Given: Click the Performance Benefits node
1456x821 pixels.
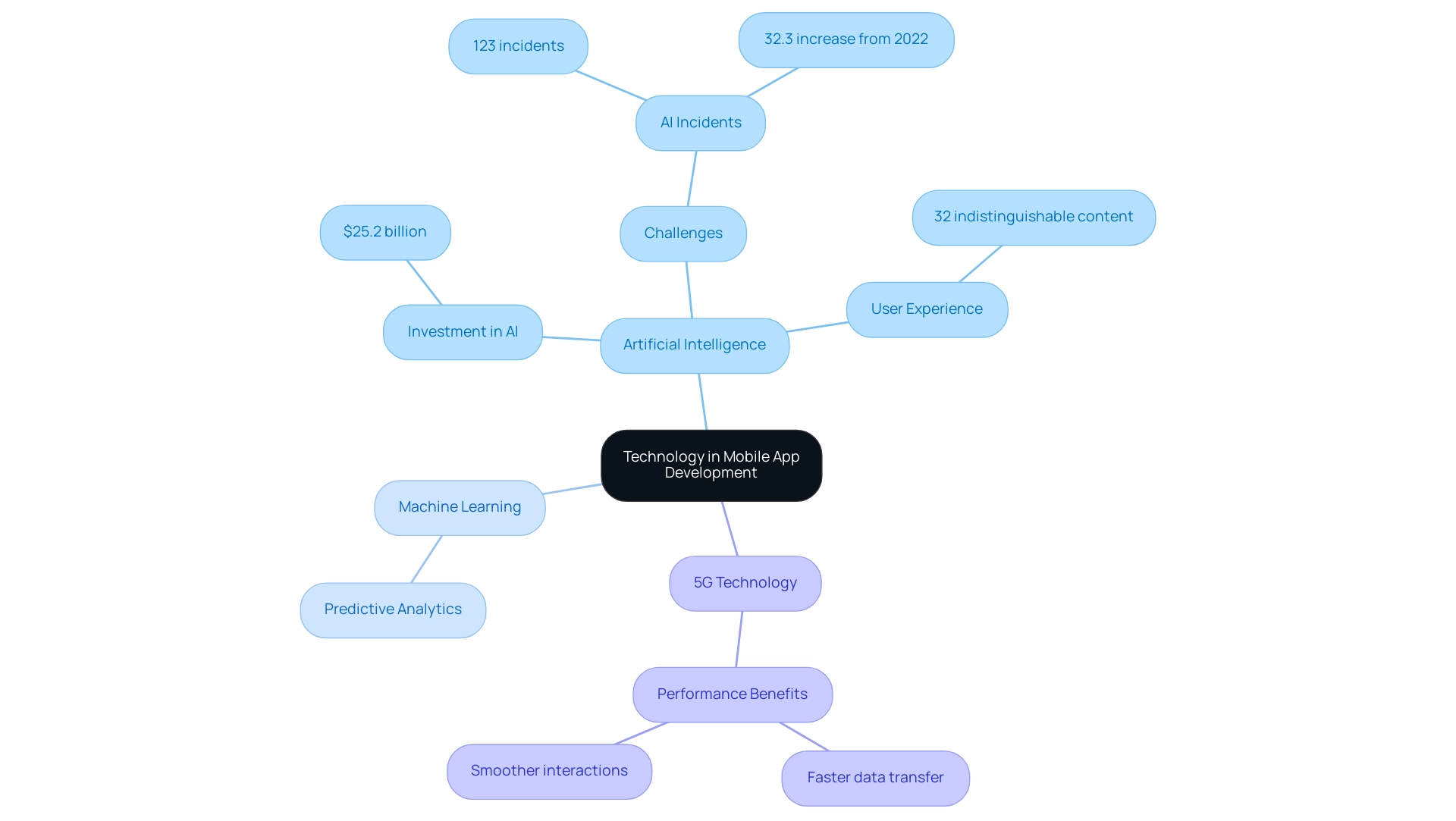Looking at the screenshot, I should coord(733,693).
